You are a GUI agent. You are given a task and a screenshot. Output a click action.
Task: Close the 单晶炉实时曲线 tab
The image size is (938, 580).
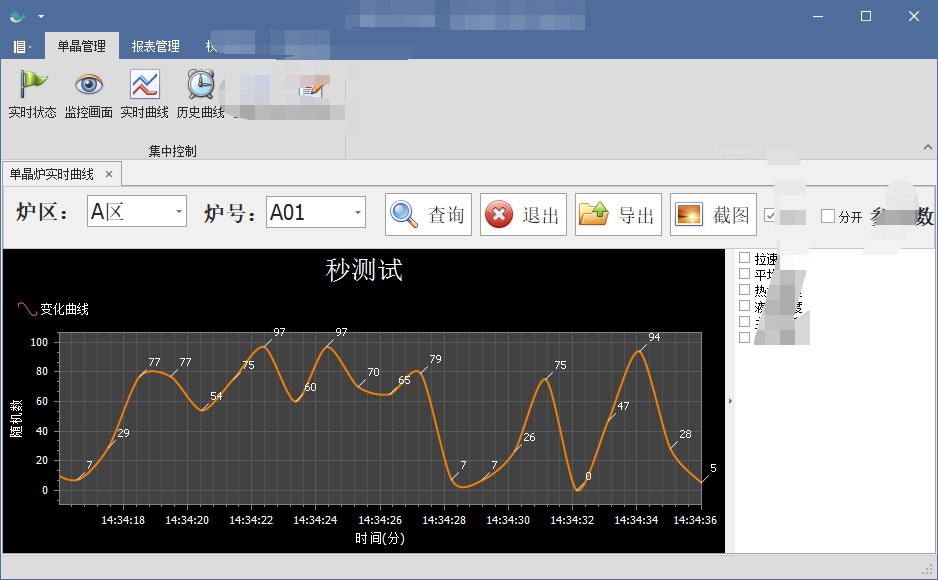coord(109,172)
